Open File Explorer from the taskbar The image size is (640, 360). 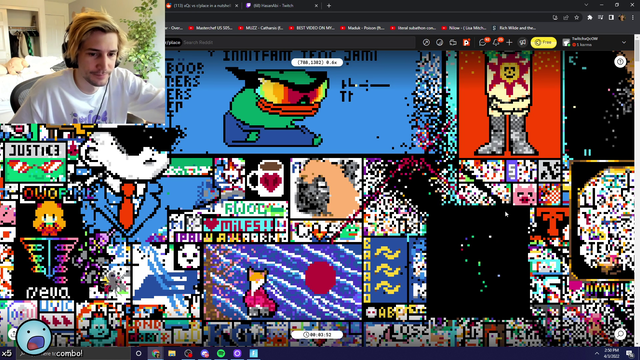172,353
